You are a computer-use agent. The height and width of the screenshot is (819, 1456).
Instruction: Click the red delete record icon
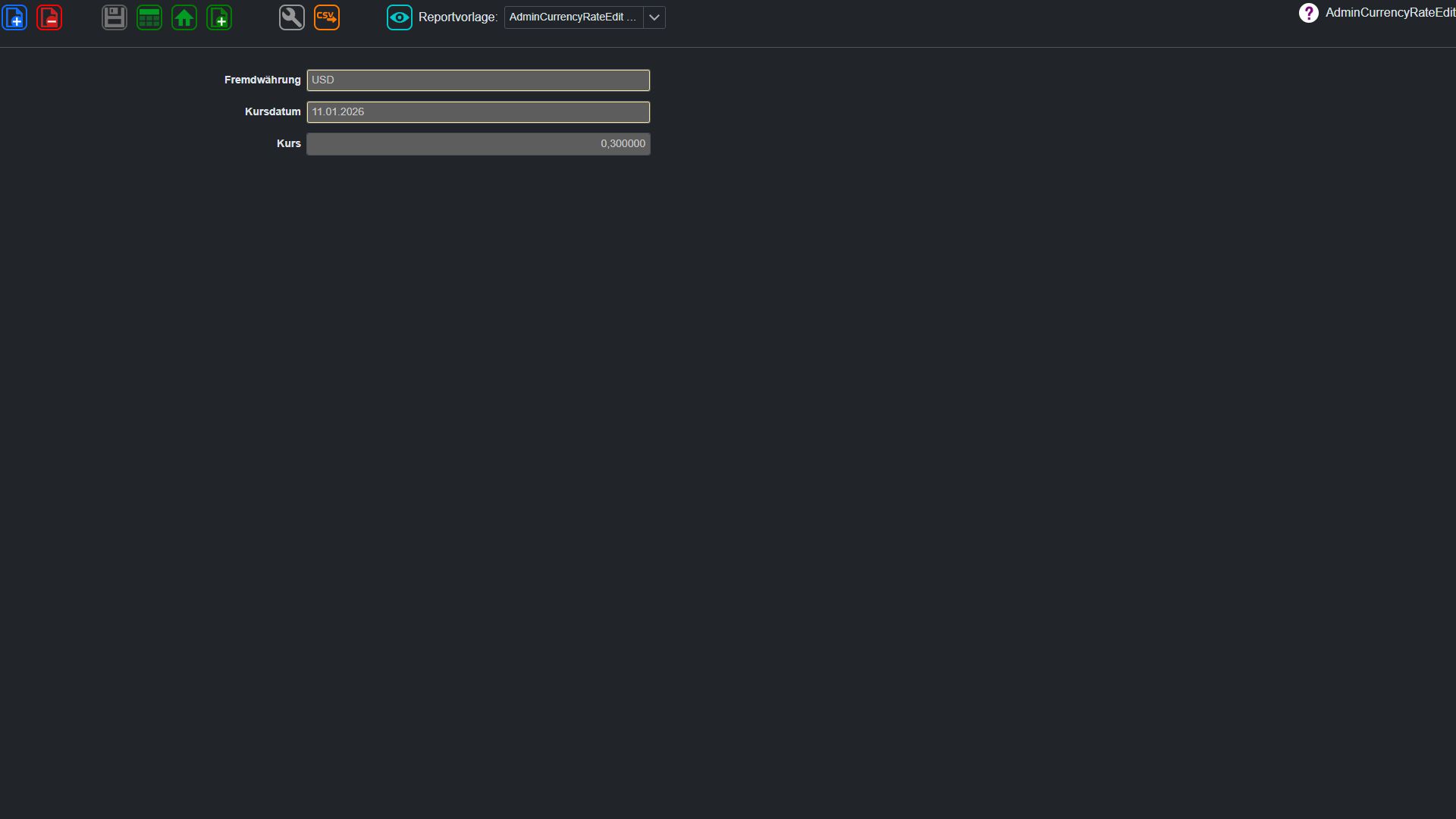point(49,17)
